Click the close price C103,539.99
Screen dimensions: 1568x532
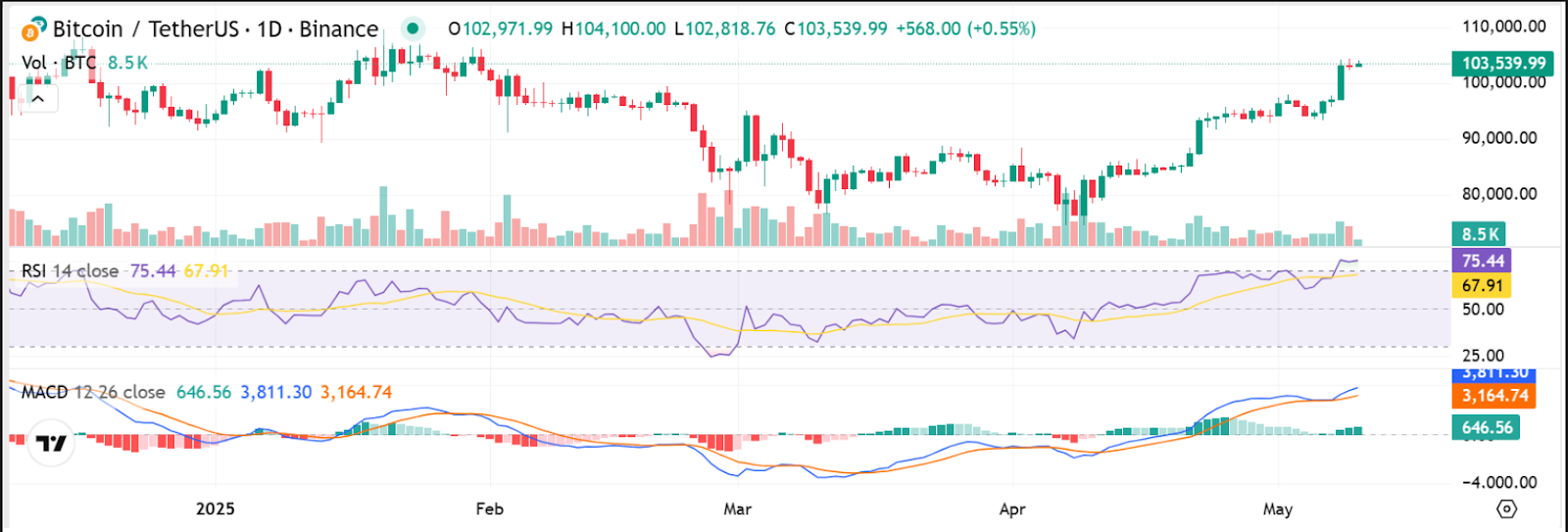(x=836, y=29)
